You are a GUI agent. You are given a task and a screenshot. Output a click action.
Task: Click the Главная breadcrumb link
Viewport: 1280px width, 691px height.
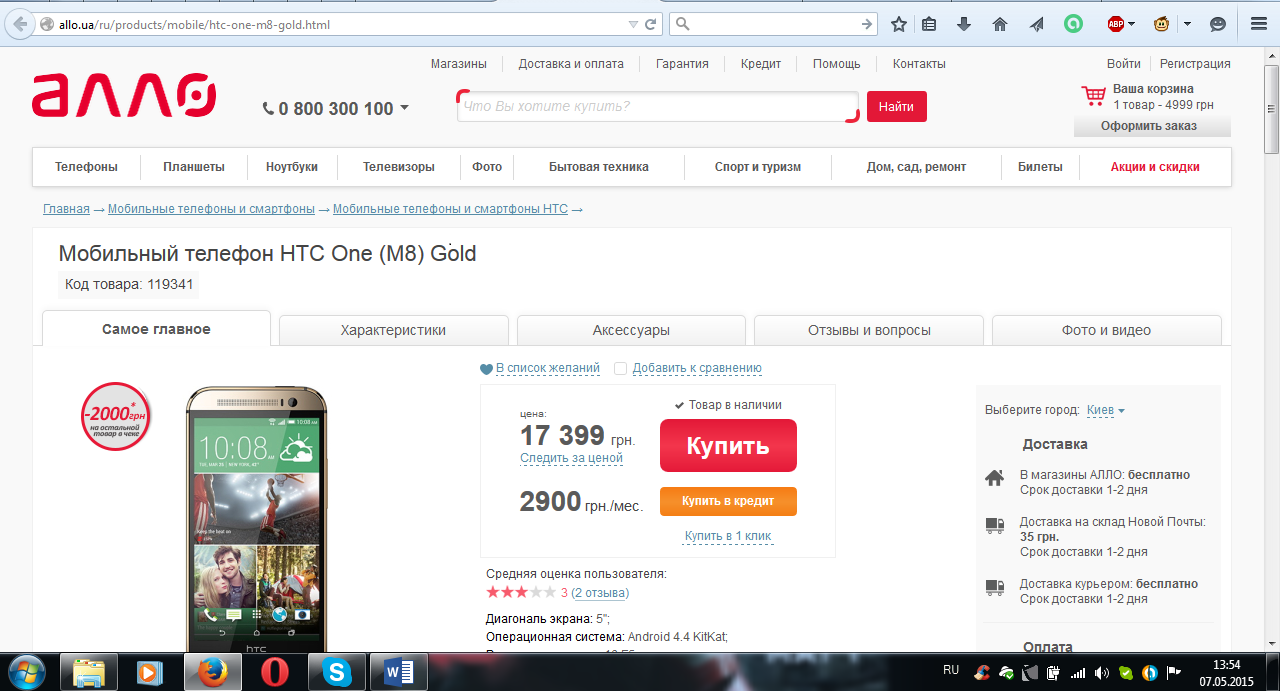click(66, 209)
